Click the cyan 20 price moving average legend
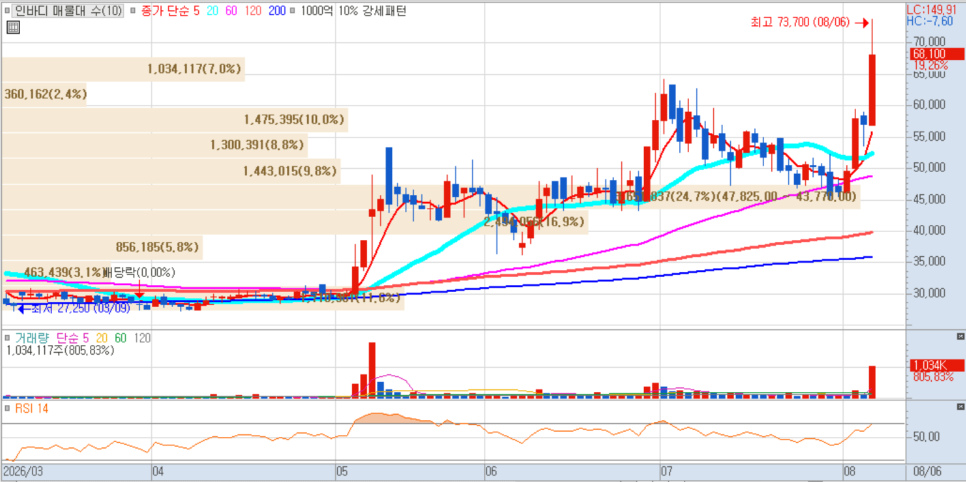Image resolution: width=966 pixels, height=482 pixels. (212, 11)
